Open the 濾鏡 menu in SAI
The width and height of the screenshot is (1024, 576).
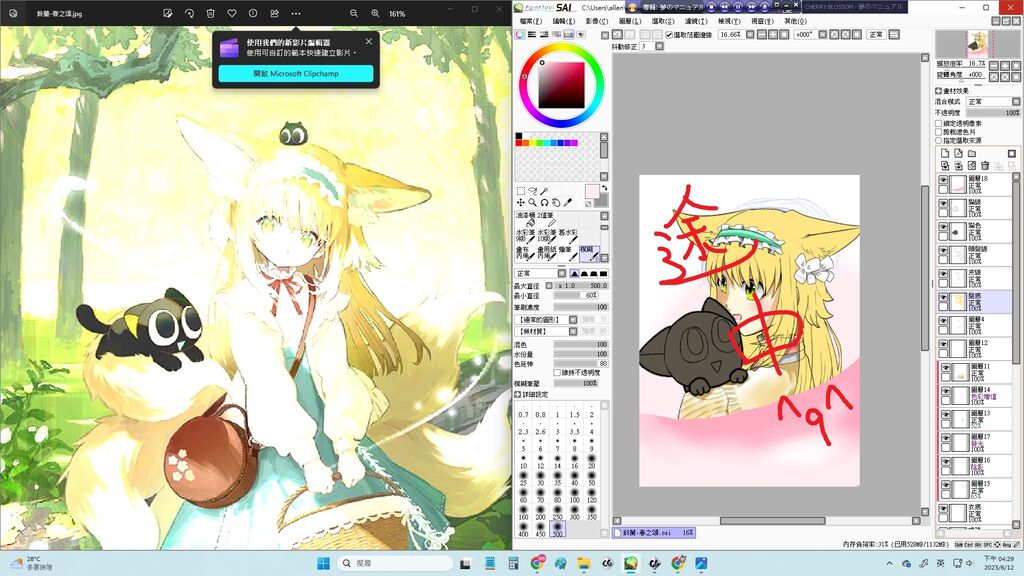point(696,22)
